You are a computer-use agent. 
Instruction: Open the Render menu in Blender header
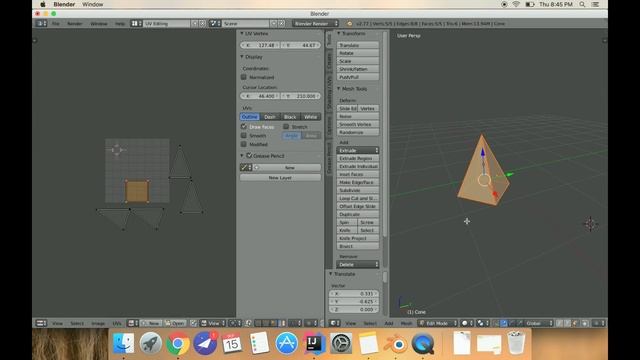[75, 24]
